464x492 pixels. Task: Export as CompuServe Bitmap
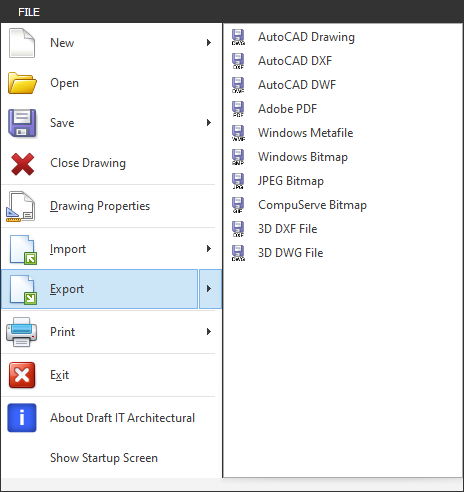343,205
